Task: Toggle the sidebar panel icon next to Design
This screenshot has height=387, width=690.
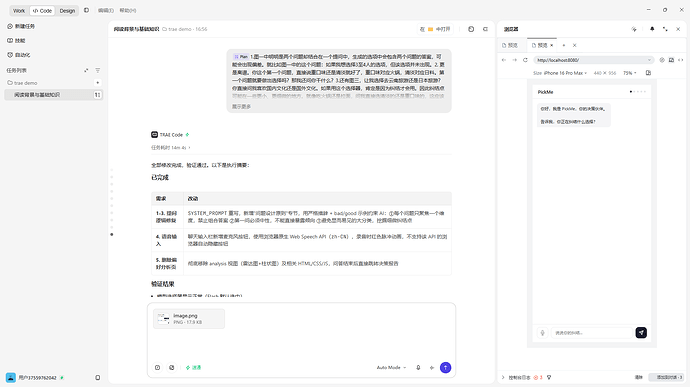Action: (x=86, y=10)
